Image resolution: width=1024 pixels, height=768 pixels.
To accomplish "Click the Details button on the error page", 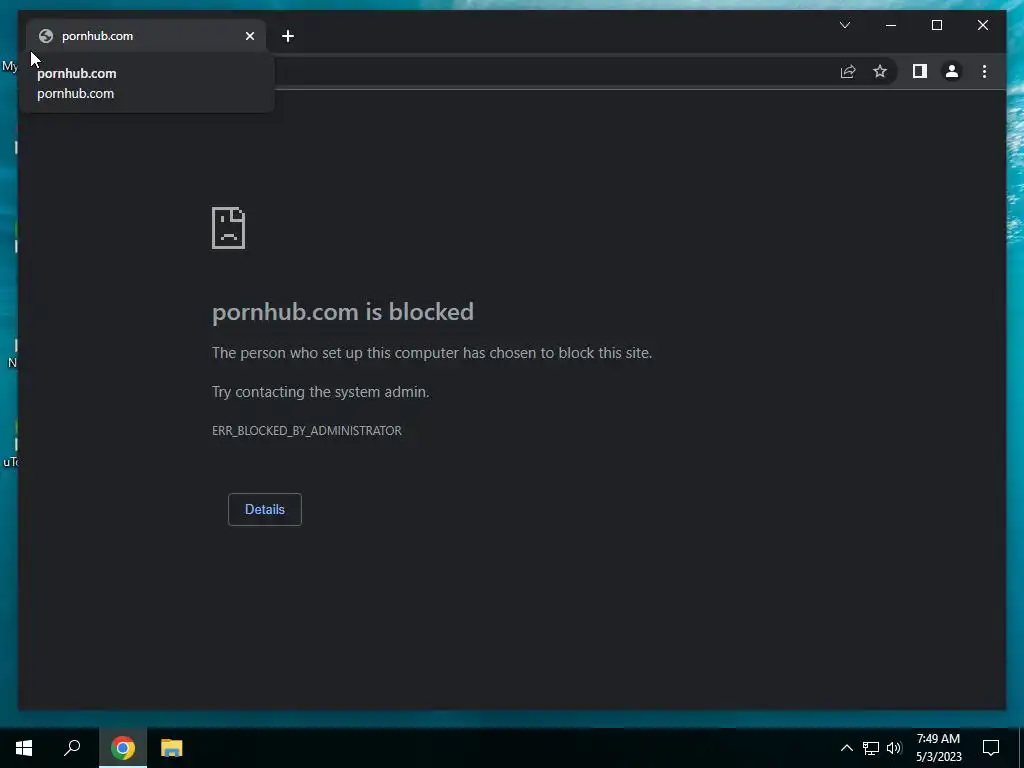I will tap(264, 509).
